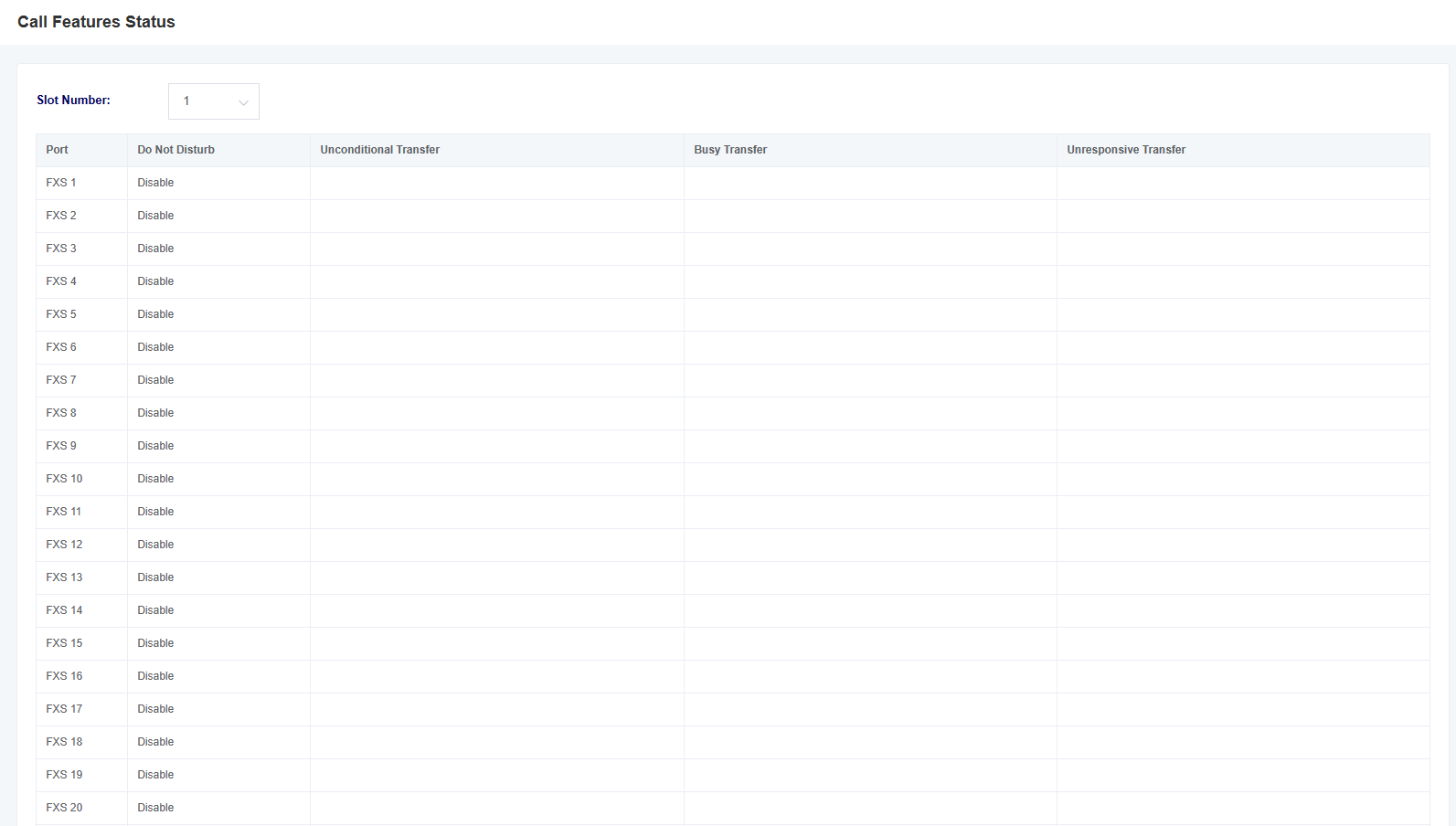This screenshot has width=1456, height=826.
Task: Click the Unconditional Transfer column header
Action: 496,150
